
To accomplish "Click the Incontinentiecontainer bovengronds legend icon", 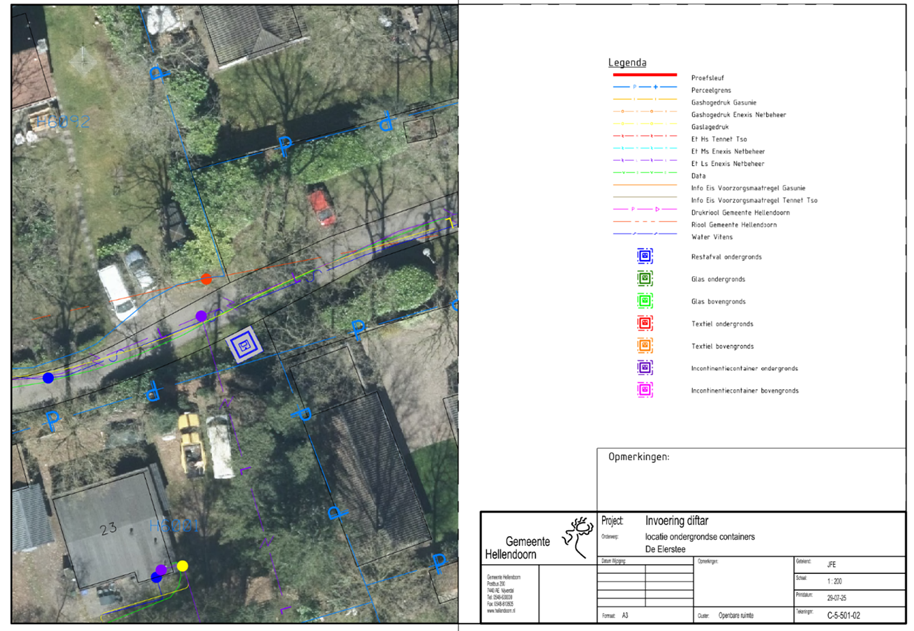I will coord(645,390).
